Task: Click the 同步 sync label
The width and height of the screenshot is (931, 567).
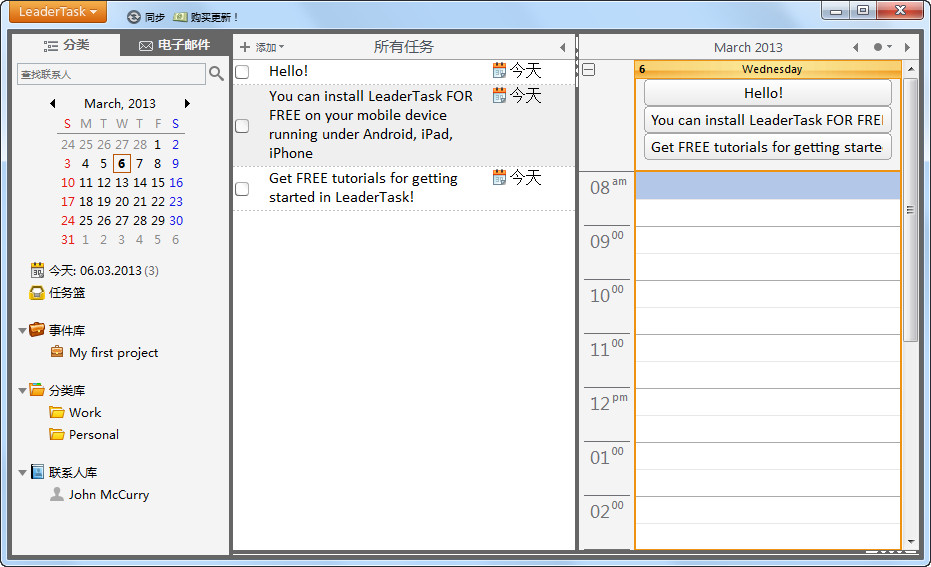Action: coord(155,17)
